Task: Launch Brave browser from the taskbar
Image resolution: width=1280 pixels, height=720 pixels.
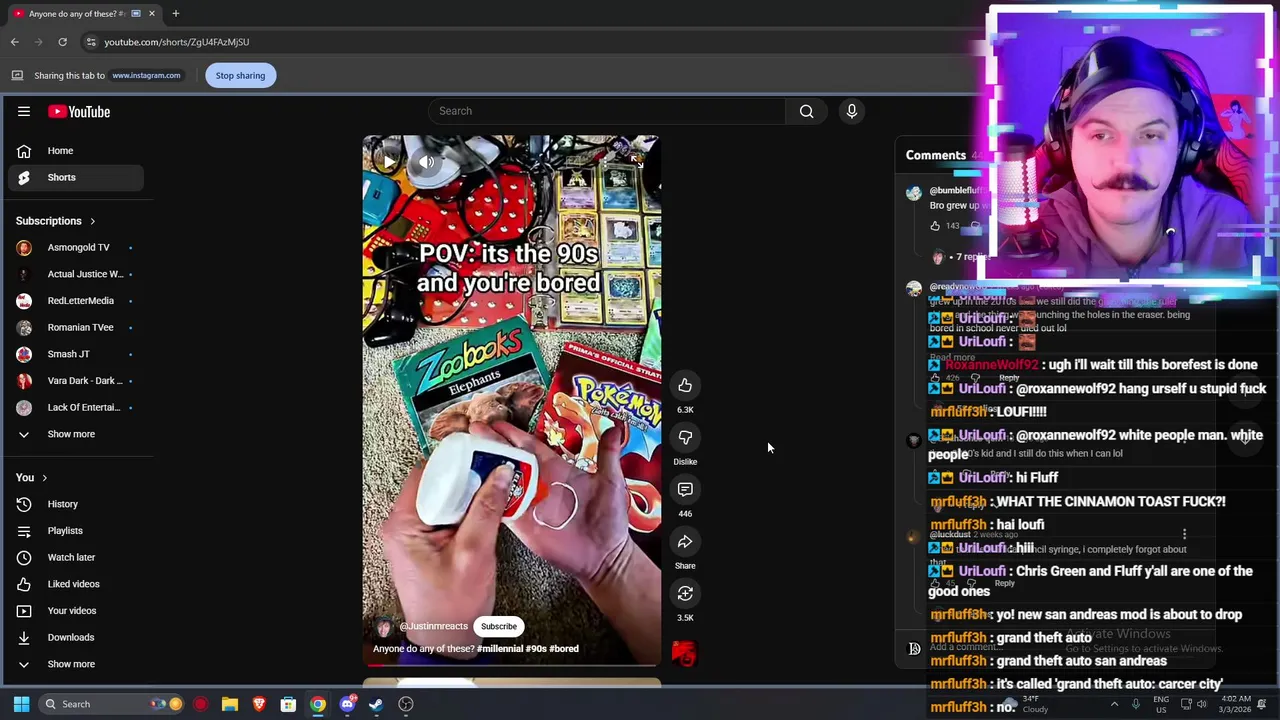Action: pos(259,704)
